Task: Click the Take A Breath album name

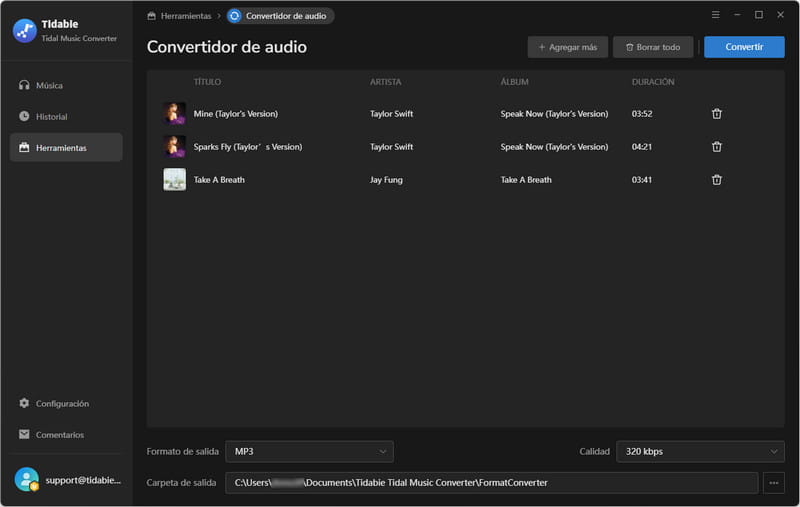Action: click(x=526, y=180)
